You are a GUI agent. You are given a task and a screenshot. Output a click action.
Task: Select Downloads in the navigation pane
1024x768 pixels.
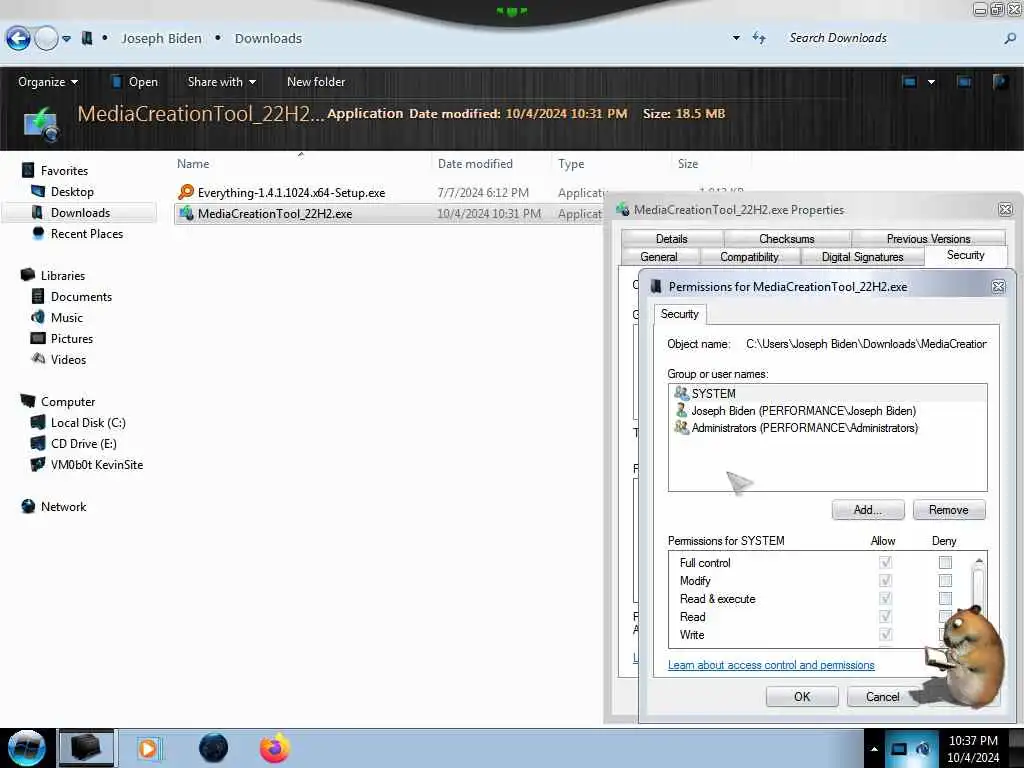click(80, 213)
